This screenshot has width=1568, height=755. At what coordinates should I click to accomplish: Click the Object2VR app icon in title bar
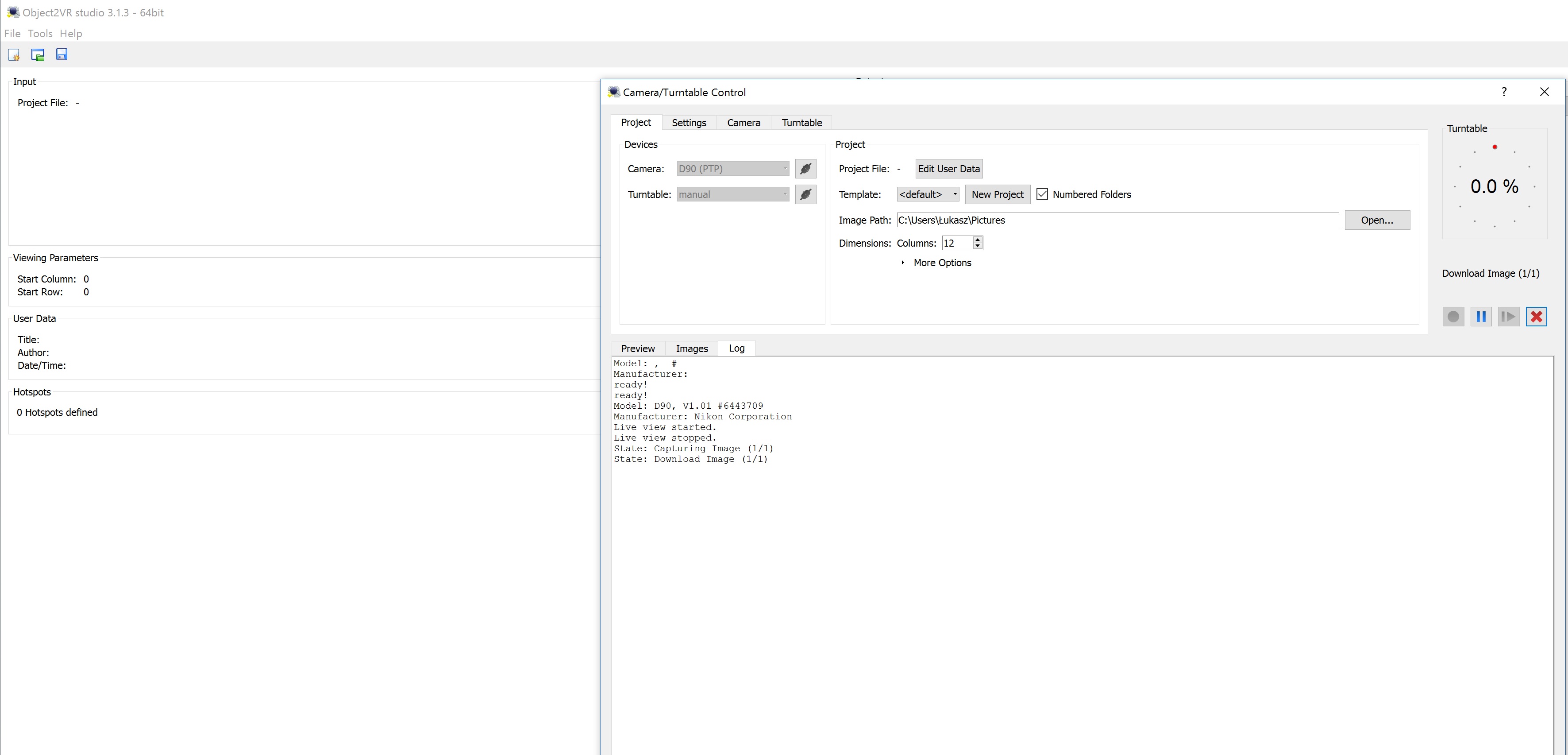click(x=13, y=12)
